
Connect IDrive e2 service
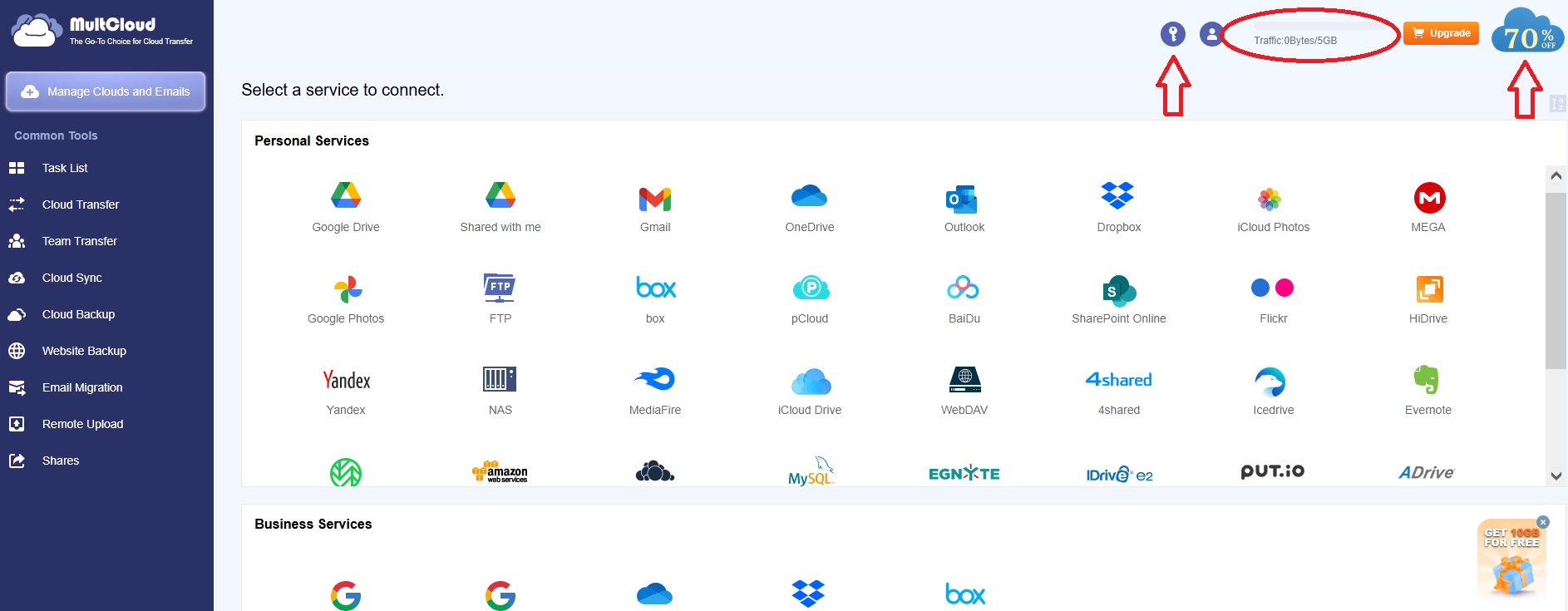tap(1119, 474)
